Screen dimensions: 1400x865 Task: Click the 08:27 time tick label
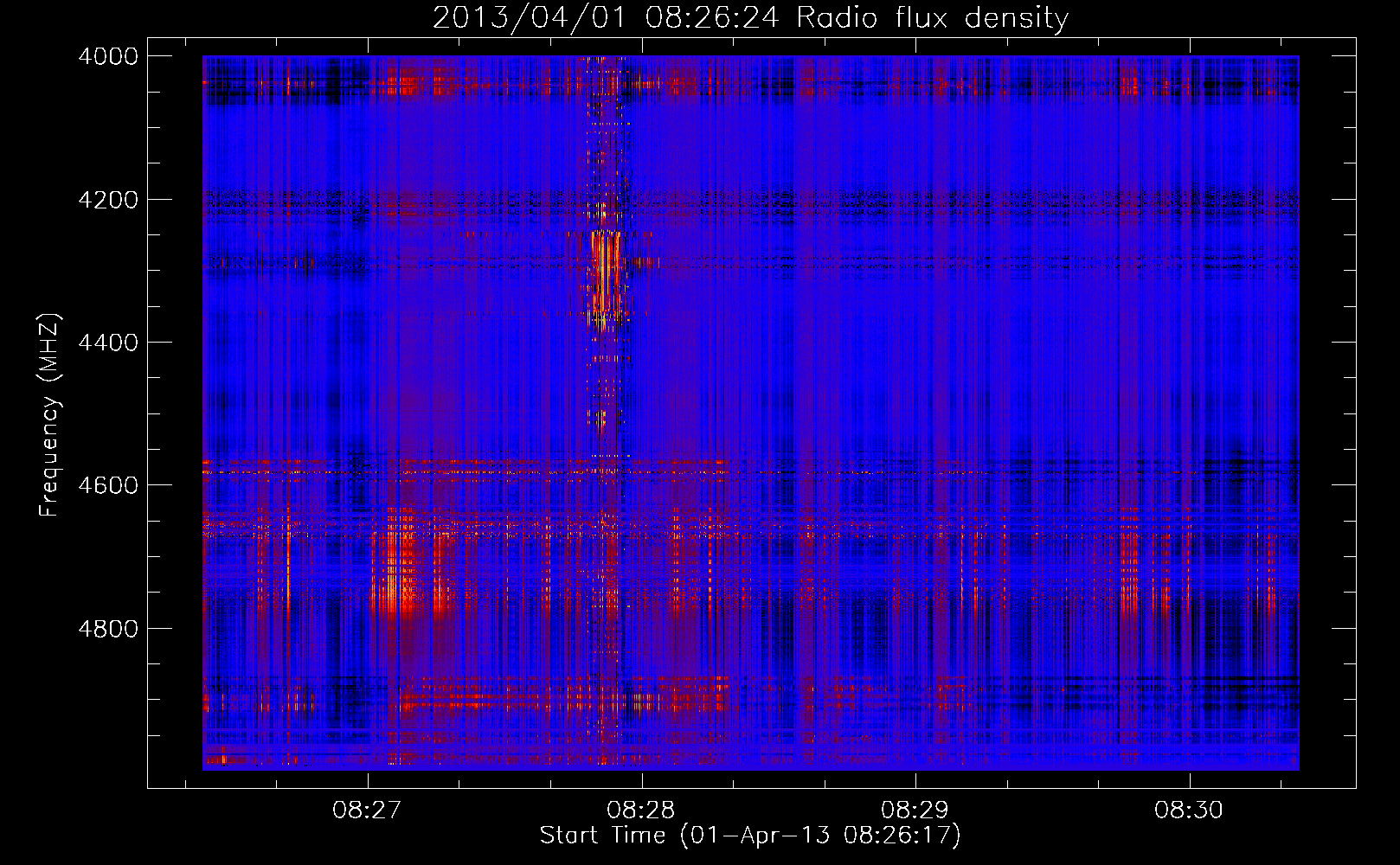pos(368,810)
